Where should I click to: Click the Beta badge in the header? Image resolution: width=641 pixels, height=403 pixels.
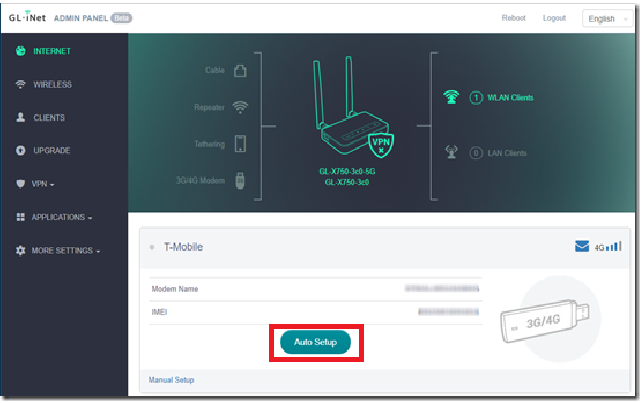click(x=122, y=18)
